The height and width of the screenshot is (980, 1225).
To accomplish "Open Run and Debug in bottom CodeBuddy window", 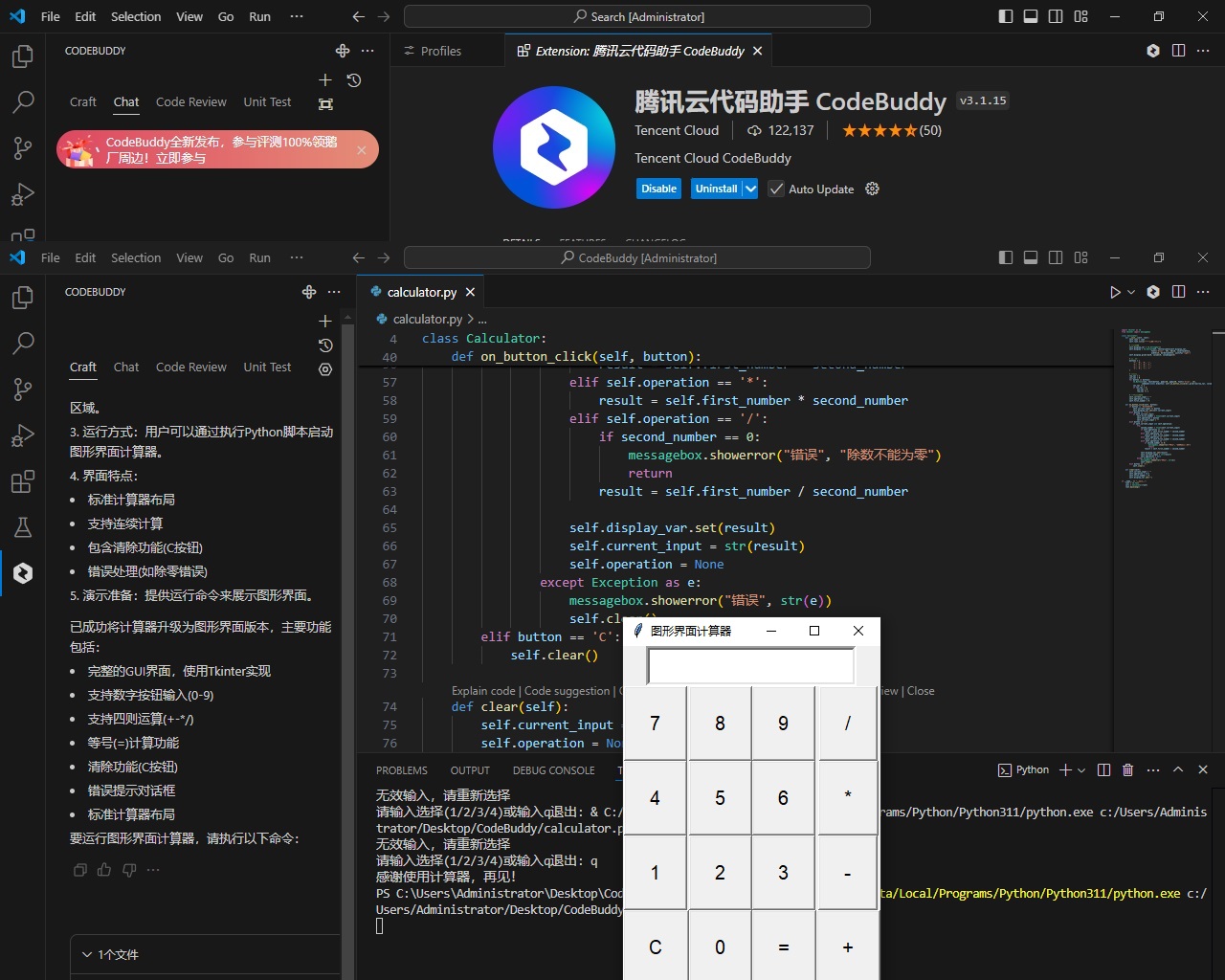I will point(23,435).
